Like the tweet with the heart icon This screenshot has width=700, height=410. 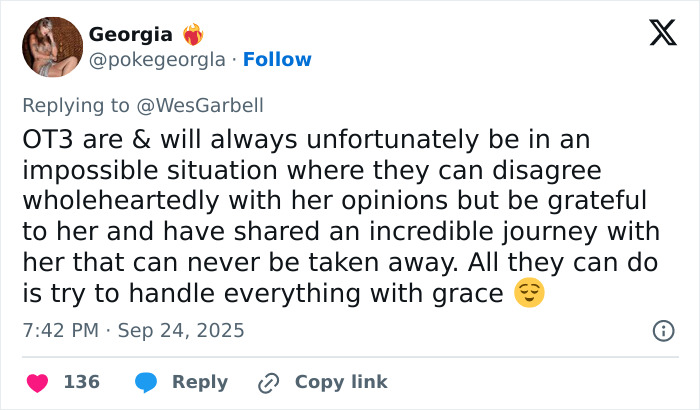(x=35, y=382)
